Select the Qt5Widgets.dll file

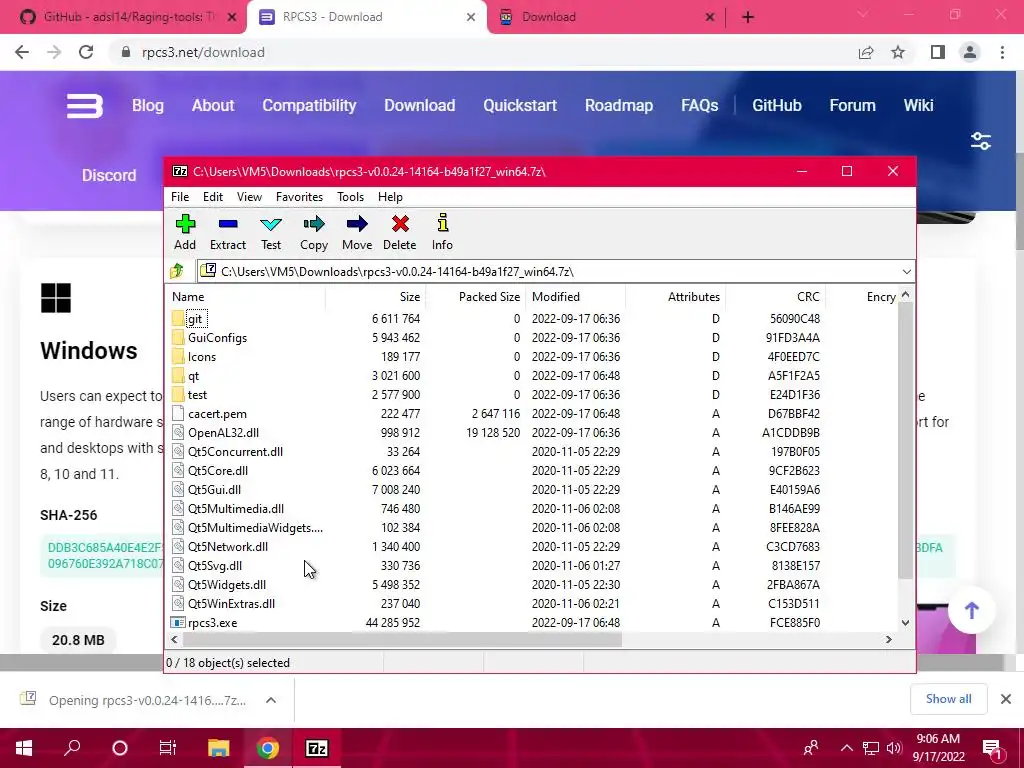tap(227, 584)
